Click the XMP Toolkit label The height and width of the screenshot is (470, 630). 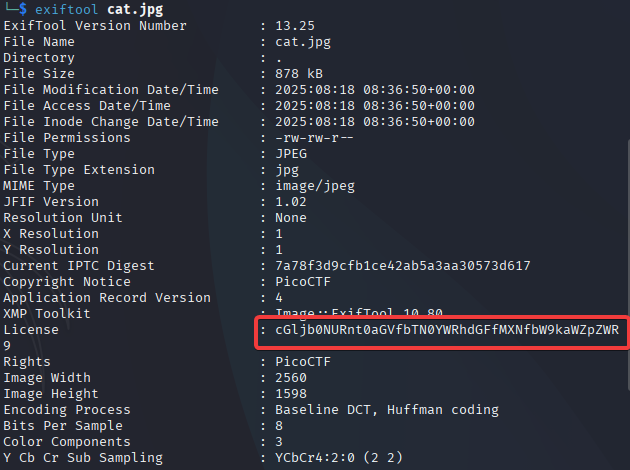47,314
